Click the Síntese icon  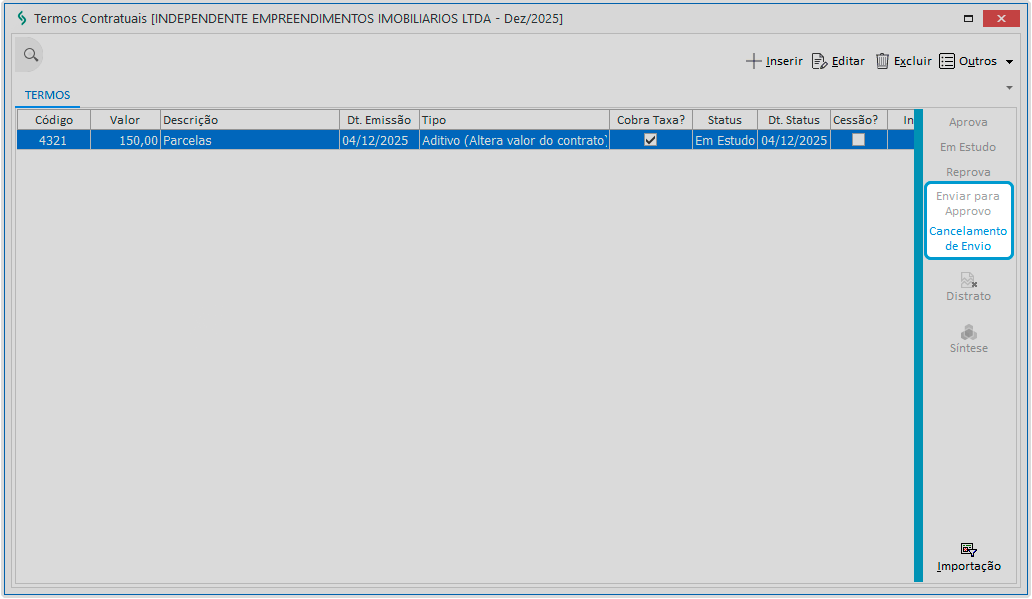(968, 332)
